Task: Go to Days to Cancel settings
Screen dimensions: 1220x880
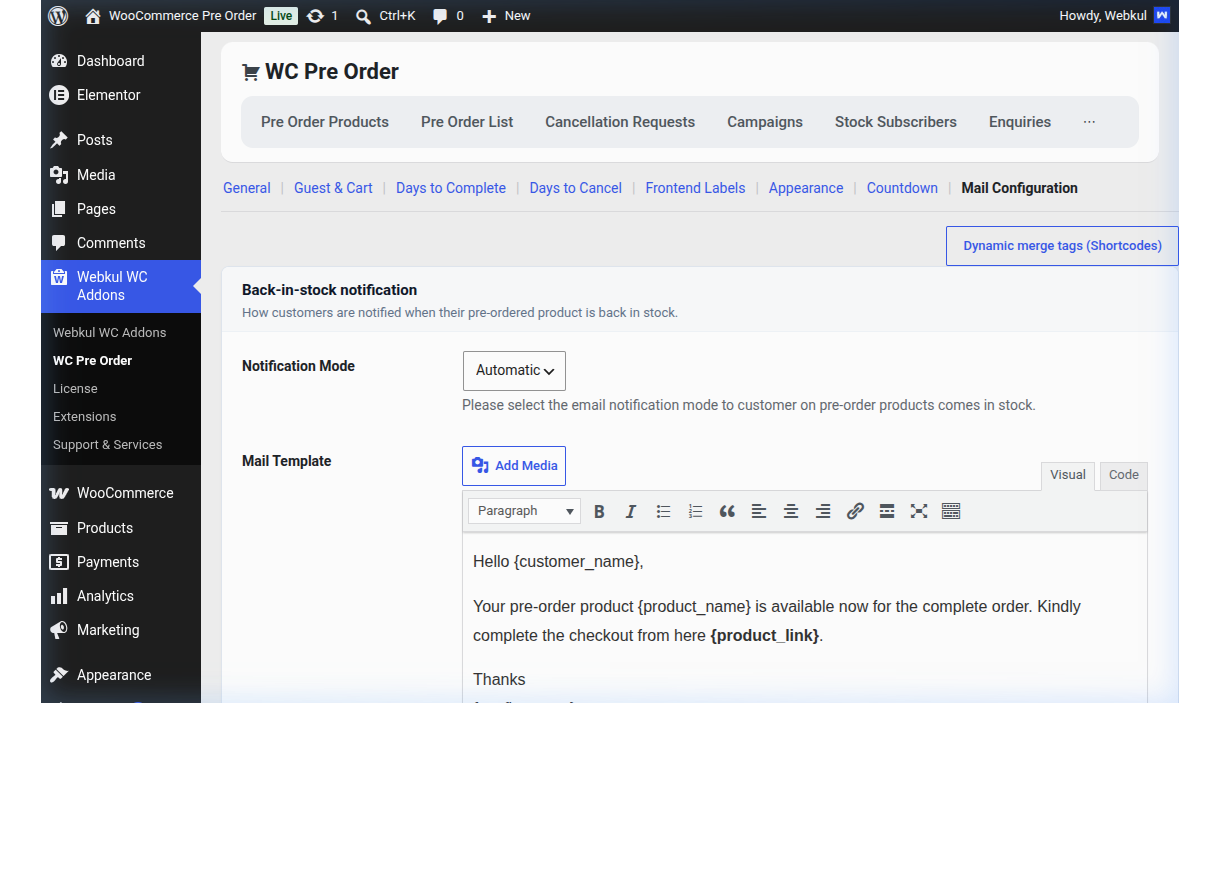Action: click(x=576, y=188)
